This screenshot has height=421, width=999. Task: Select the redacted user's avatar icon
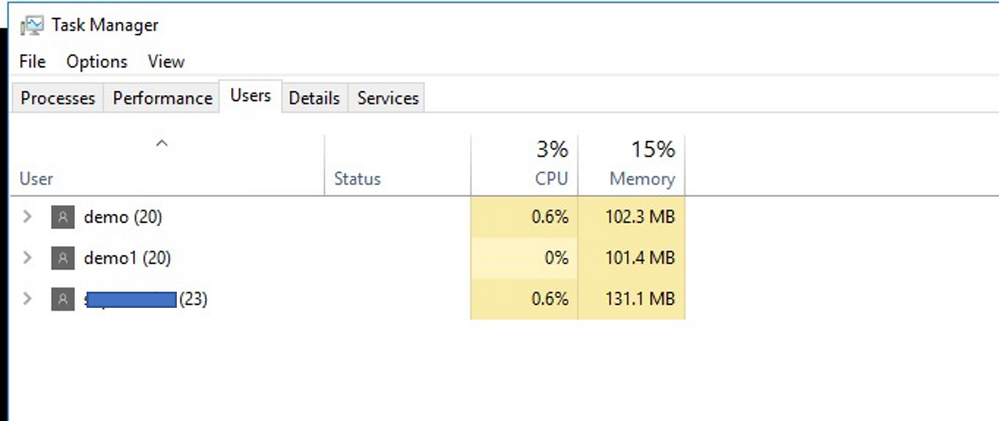[62, 299]
